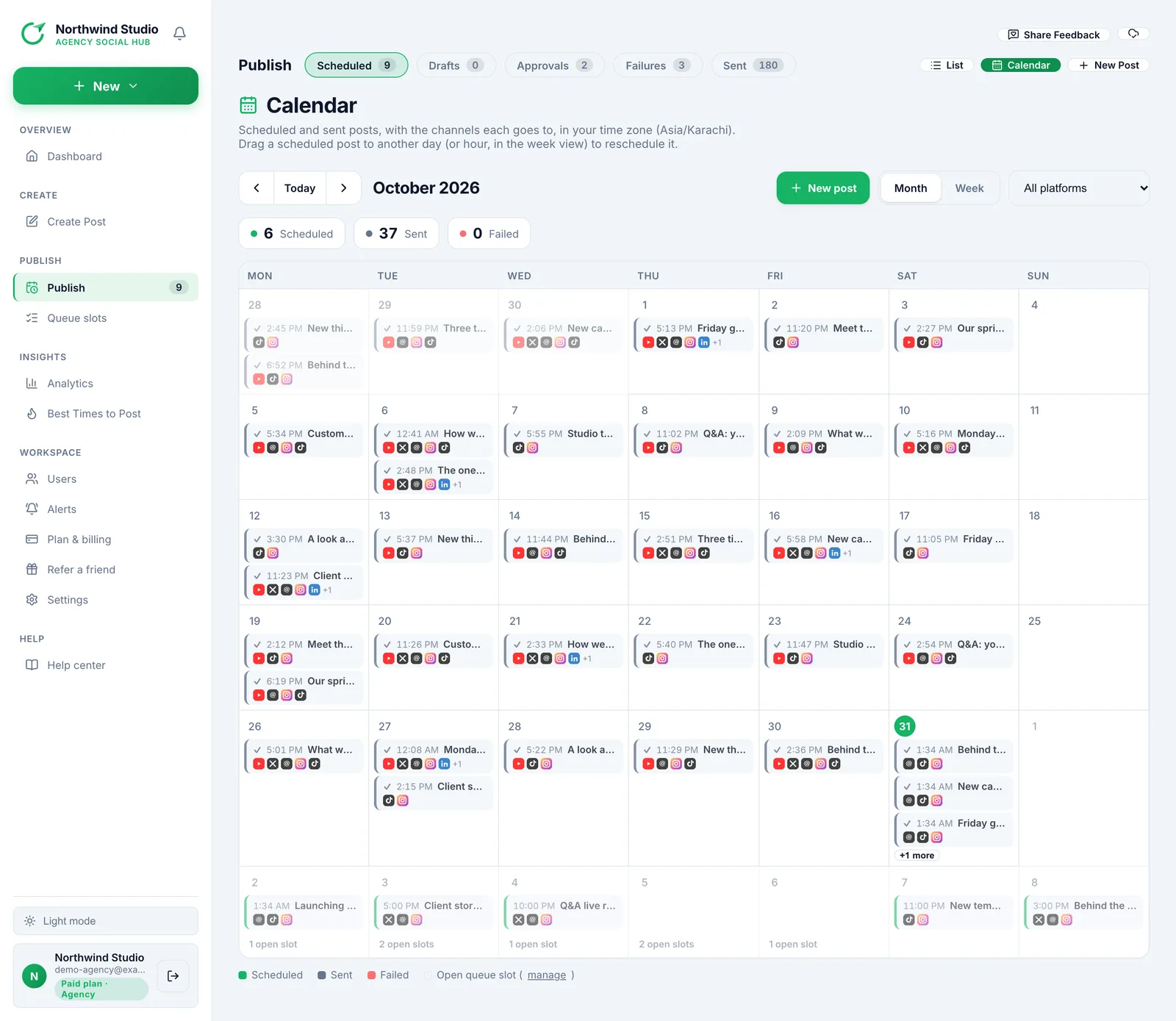Click New Post in top right
Image resolution: width=1176 pixels, height=1021 pixels.
1108,65
